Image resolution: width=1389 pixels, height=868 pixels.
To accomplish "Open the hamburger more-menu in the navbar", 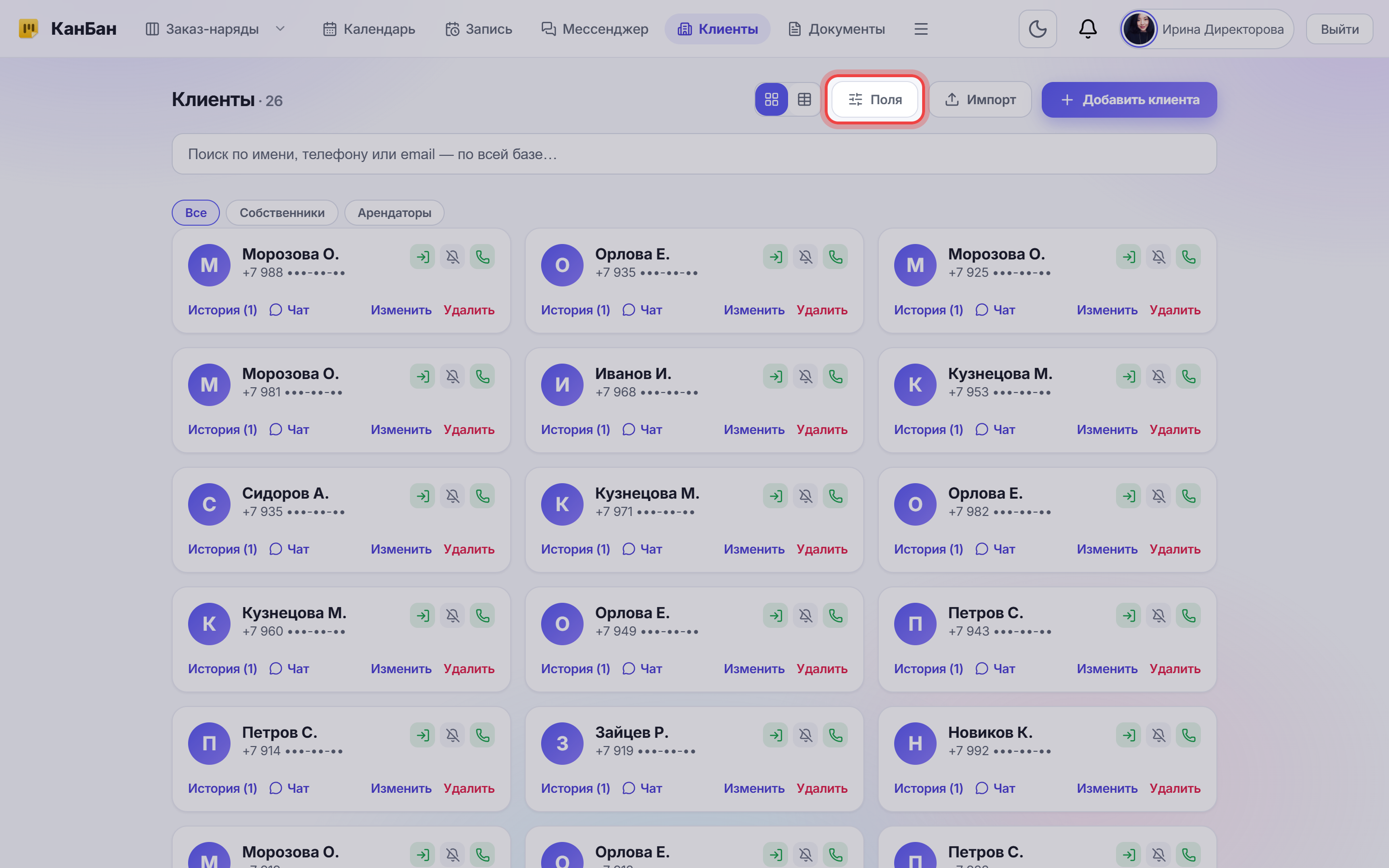I will pos(921,29).
